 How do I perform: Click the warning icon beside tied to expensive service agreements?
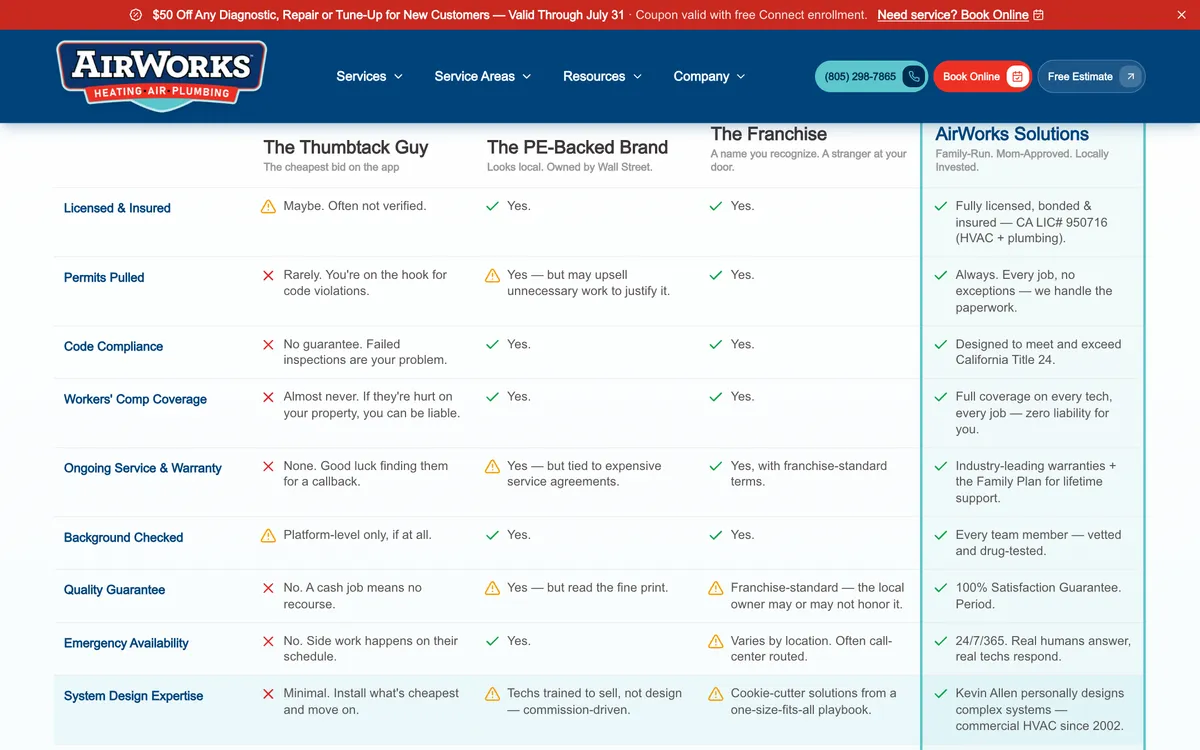[x=492, y=466]
